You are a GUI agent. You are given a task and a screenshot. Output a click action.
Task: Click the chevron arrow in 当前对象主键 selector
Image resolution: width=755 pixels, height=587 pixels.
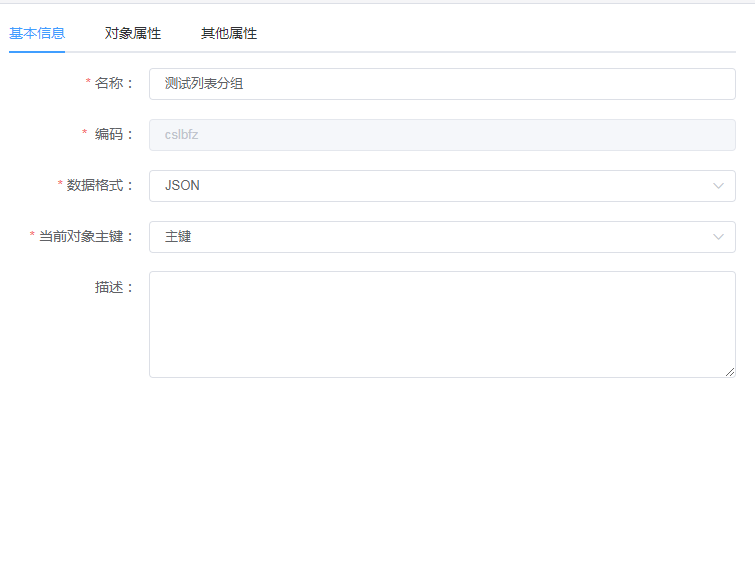click(718, 237)
